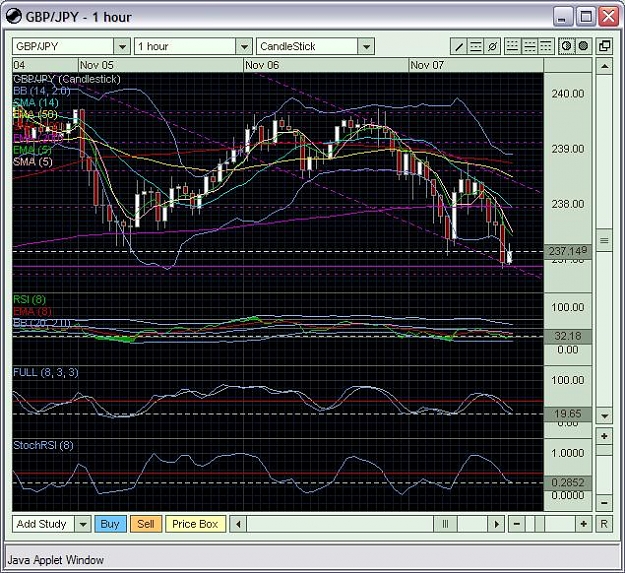Click the EMA (5) study label
The image size is (625, 573).
click(32, 150)
